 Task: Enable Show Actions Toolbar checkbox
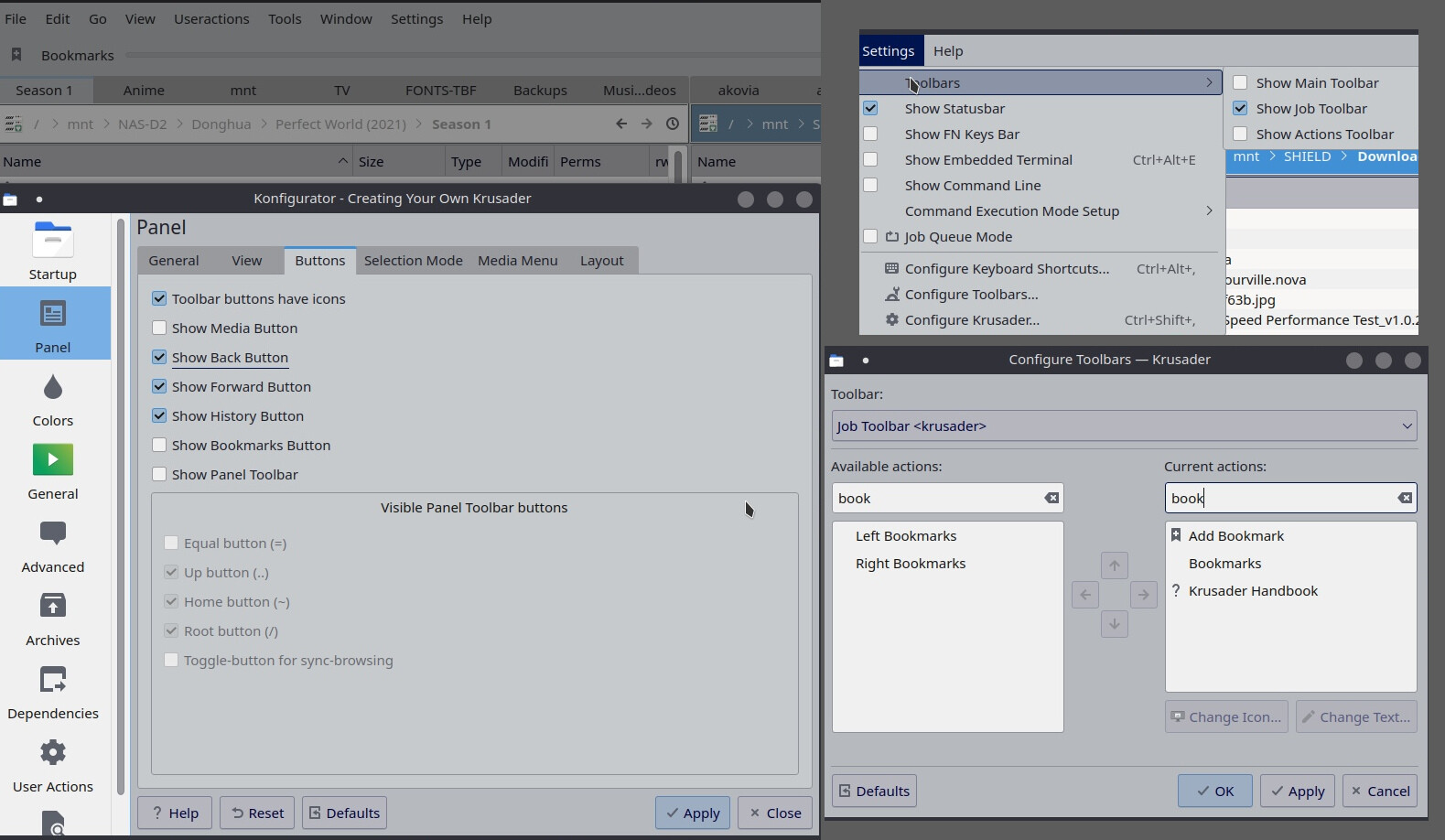tap(1240, 134)
